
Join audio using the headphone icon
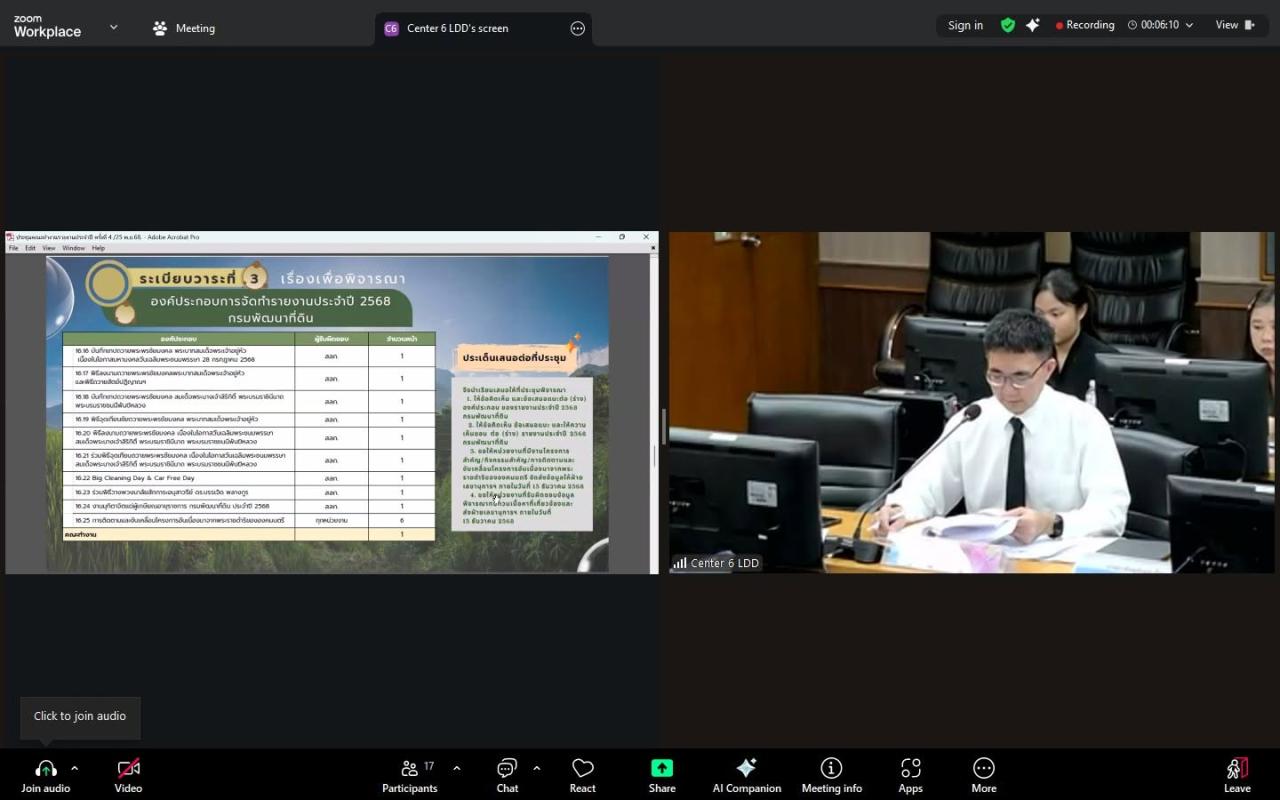pos(46,775)
